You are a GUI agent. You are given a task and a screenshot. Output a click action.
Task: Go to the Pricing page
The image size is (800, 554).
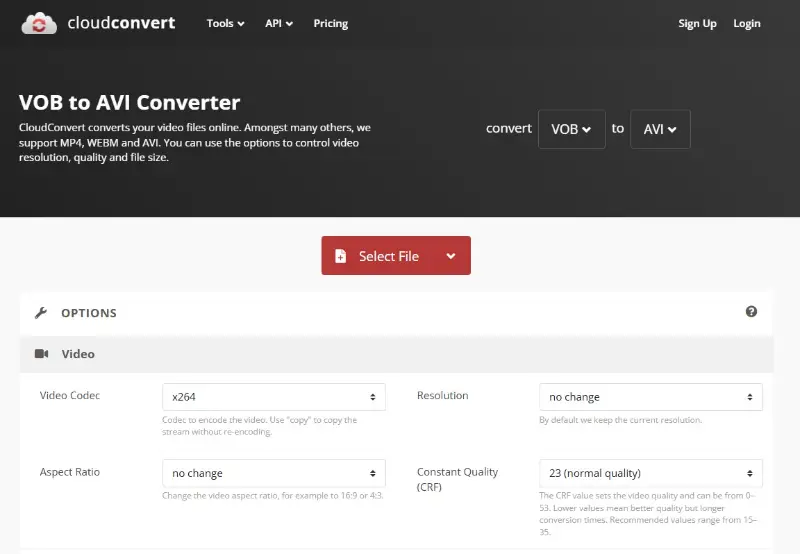coord(331,23)
